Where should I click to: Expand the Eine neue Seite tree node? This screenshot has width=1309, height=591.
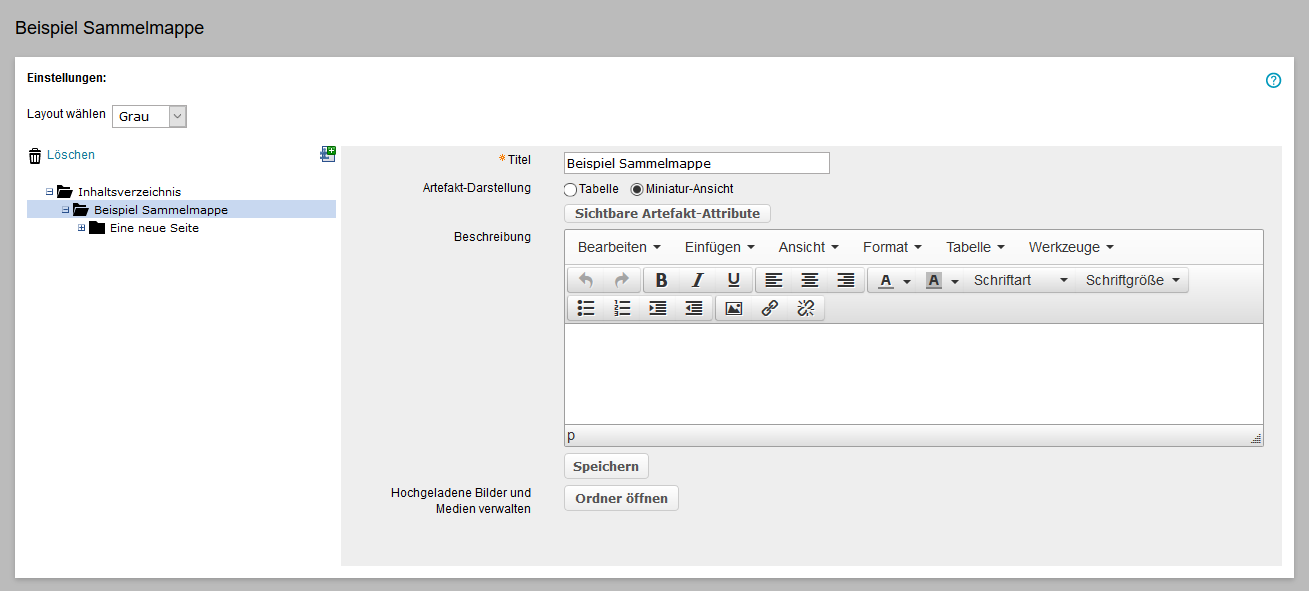pyautogui.click(x=82, y=228)
